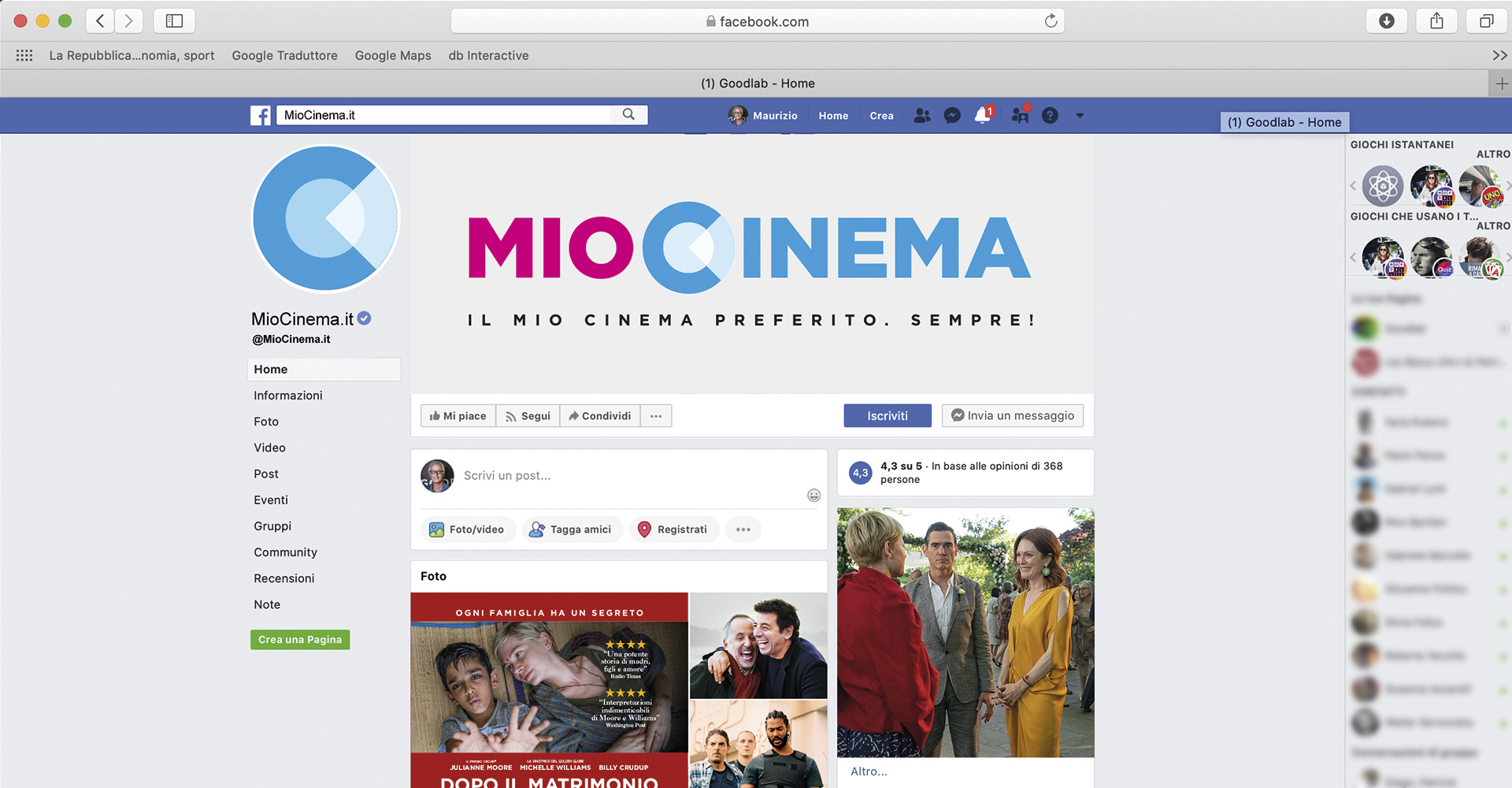Viewport: 1512px width, 788px height.
Task: Open the Safari downloads icon
Action: pyautogui.click(x=1387, y=21)
